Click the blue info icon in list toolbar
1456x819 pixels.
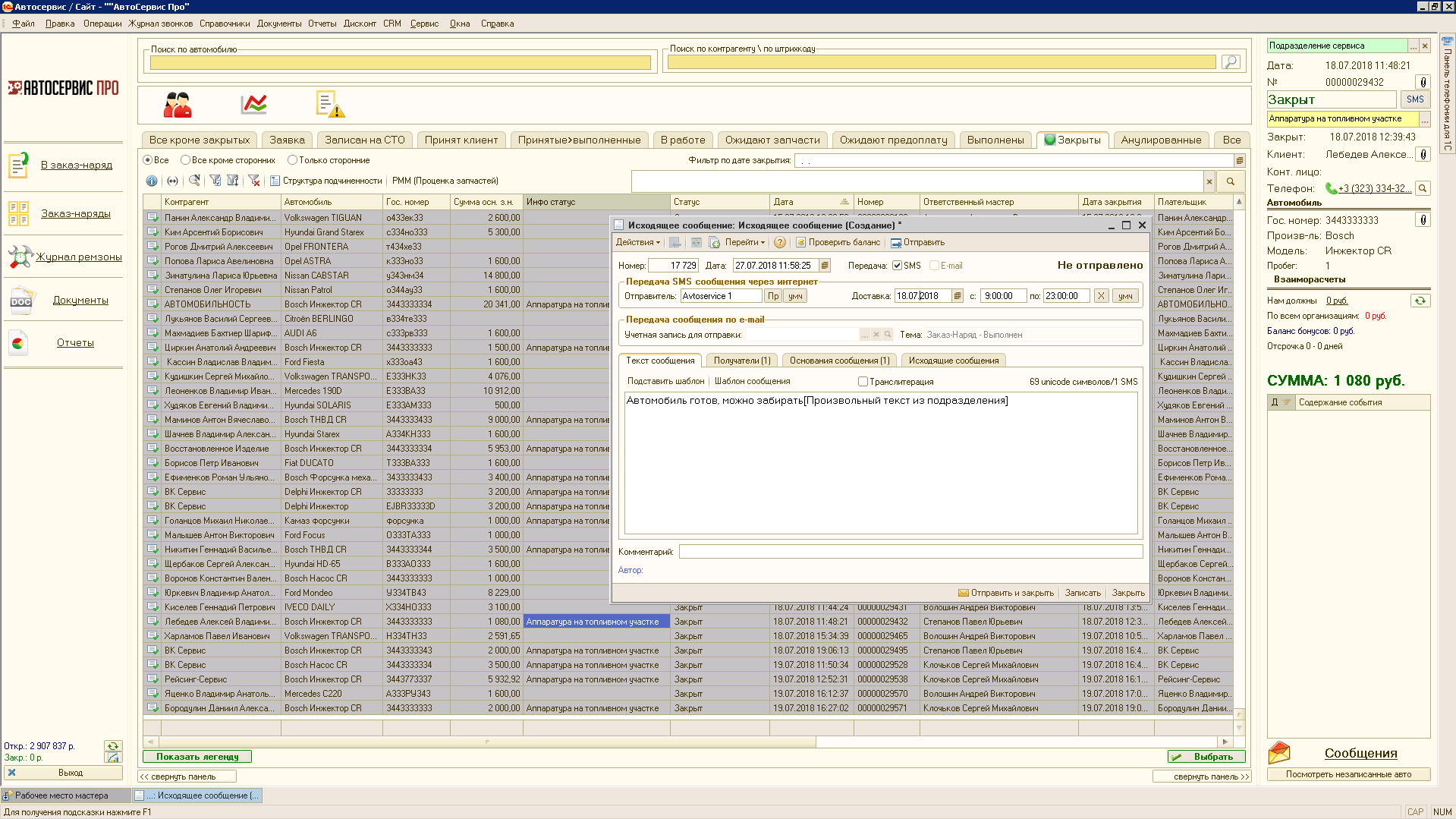pos(152,181)
